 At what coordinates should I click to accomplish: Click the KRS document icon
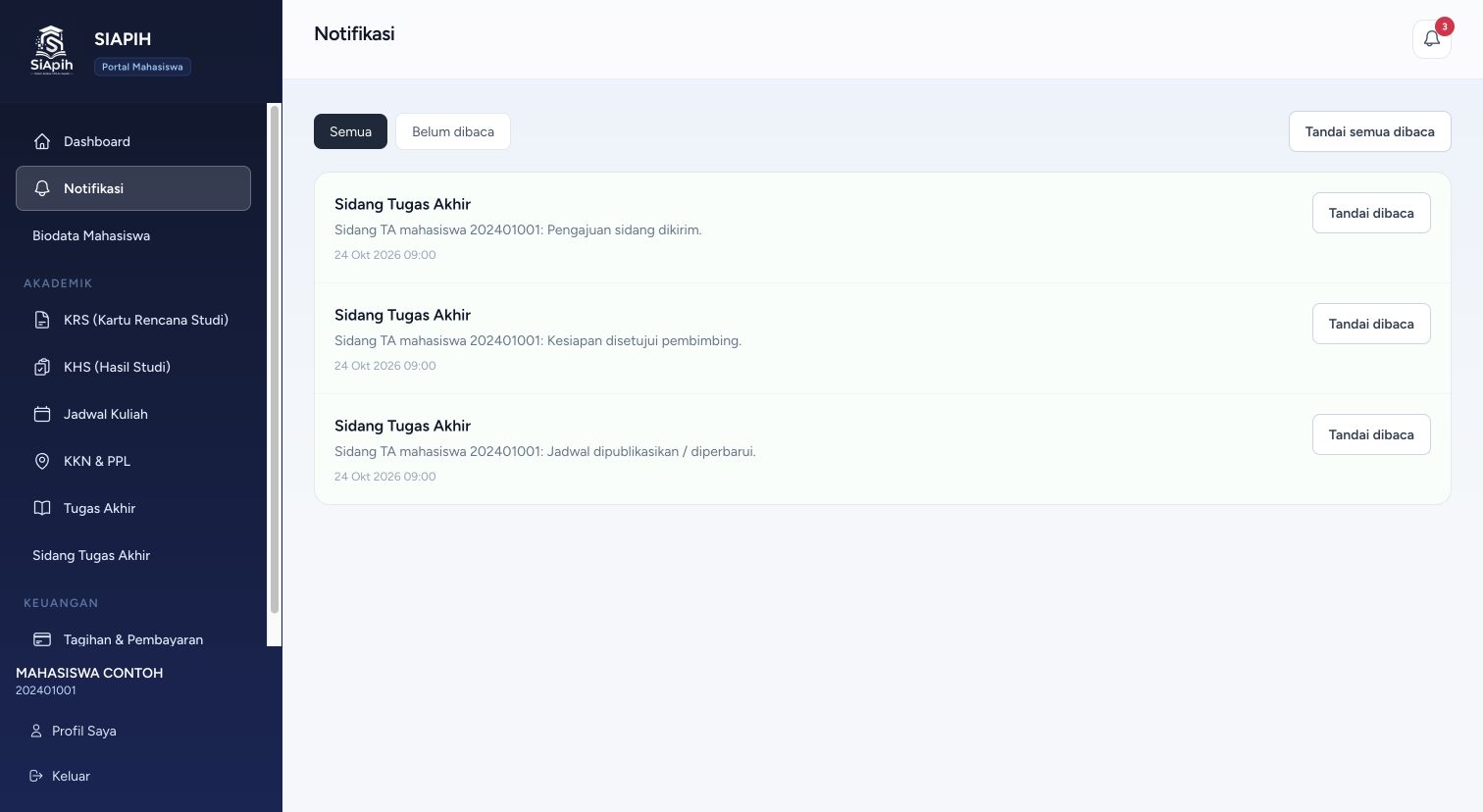(x=42, y=320)
